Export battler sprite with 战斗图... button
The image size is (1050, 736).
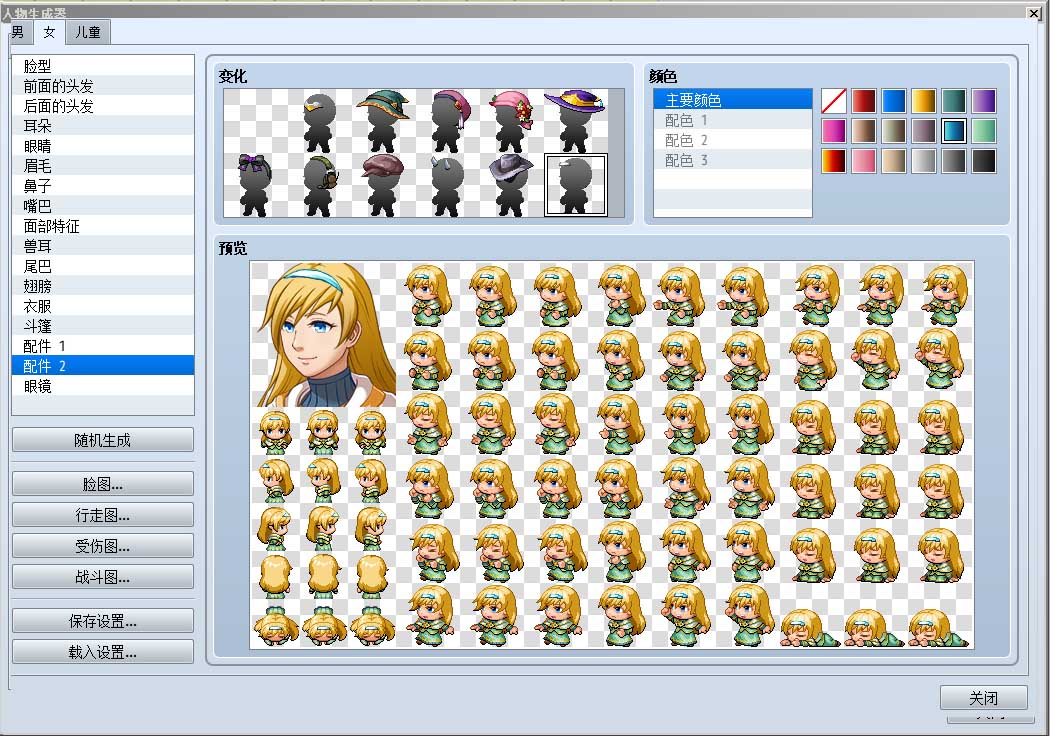(102, 577)
